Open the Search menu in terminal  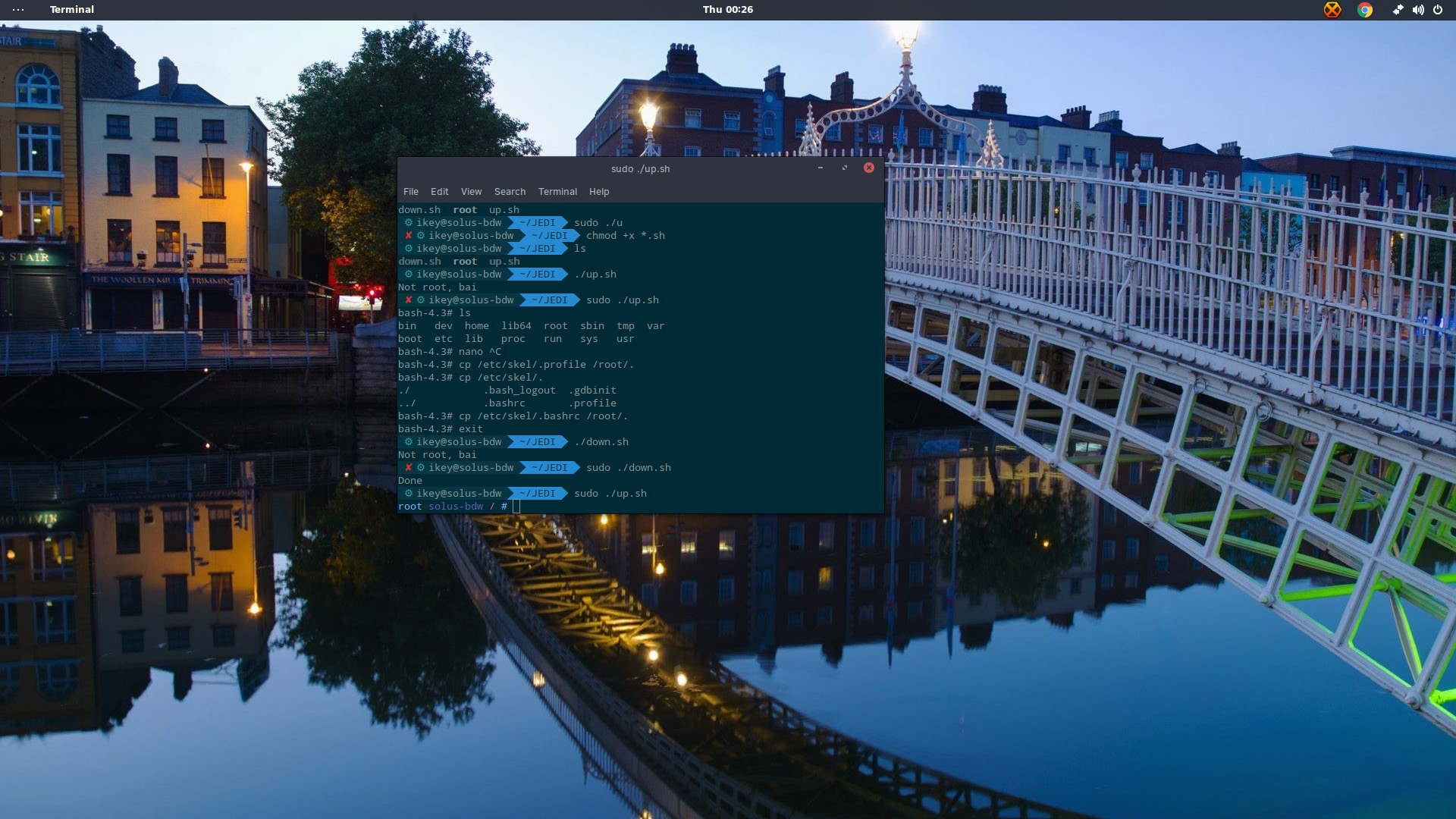(x=510, y=192)
